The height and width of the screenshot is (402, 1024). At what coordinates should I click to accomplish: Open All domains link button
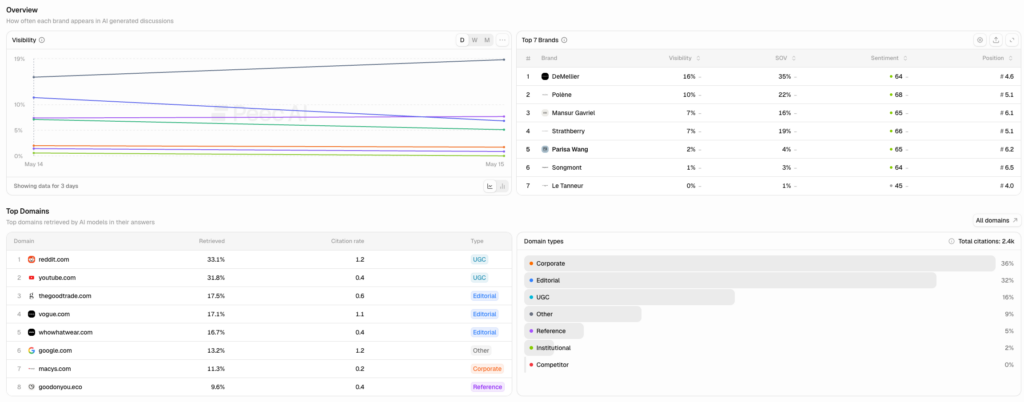coord(997,221)
